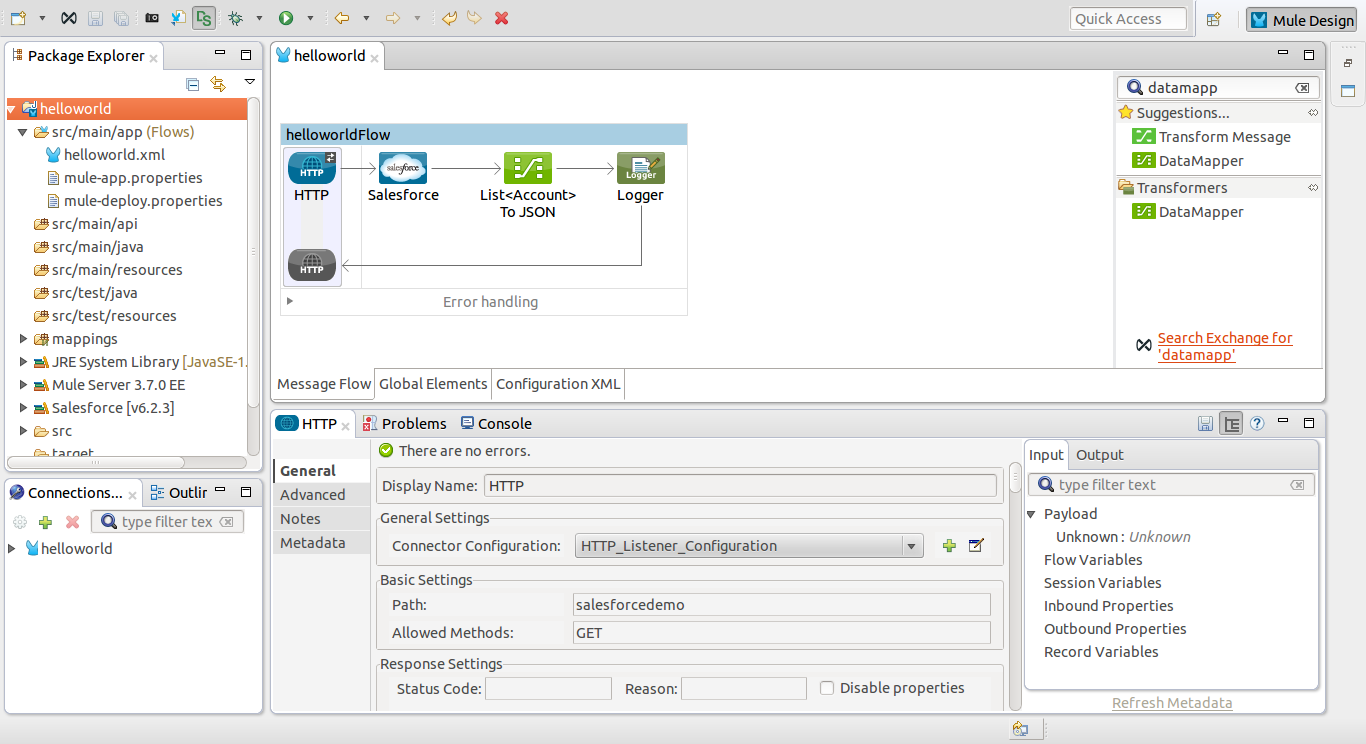The image size is (1366, 744).
Task: Edit the connector configuration with pencil icon
Action: tap(977, 546)
